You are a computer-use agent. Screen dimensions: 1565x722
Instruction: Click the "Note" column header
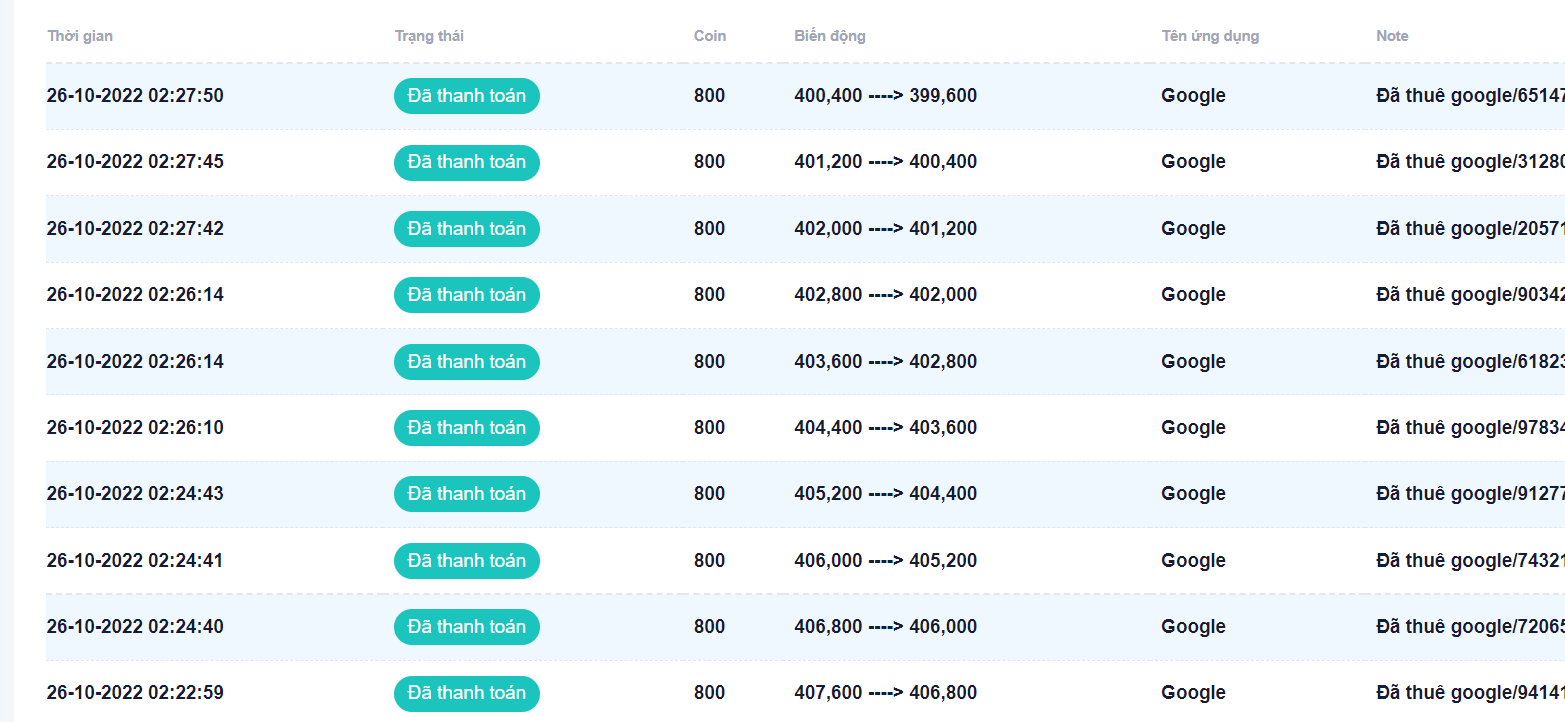(x=1392, y=36)
